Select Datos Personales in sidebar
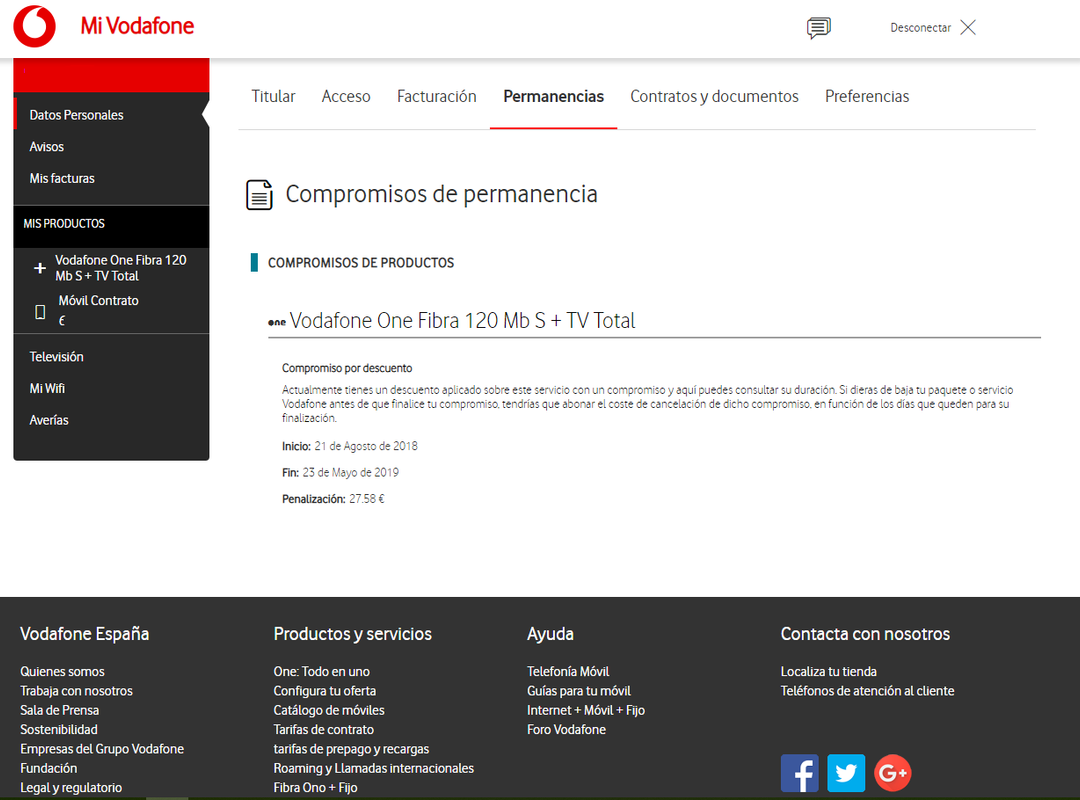 76,115
